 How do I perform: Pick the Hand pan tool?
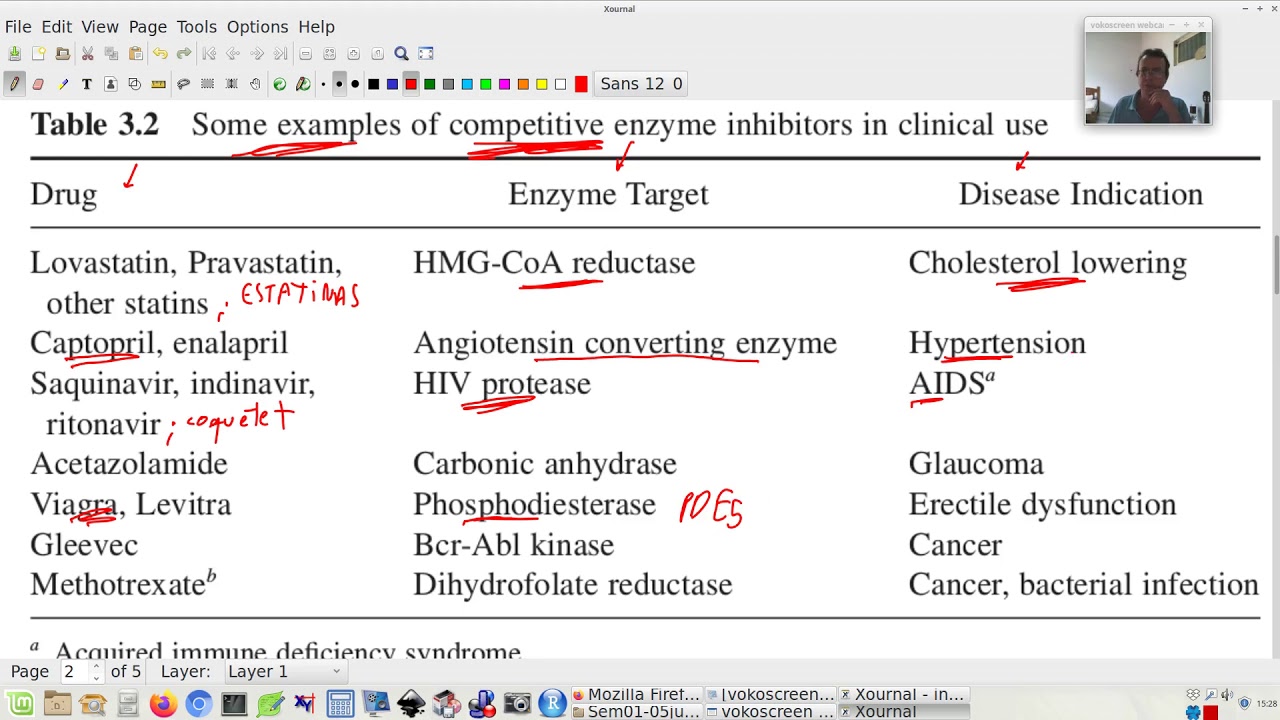[x=255, y=84]
